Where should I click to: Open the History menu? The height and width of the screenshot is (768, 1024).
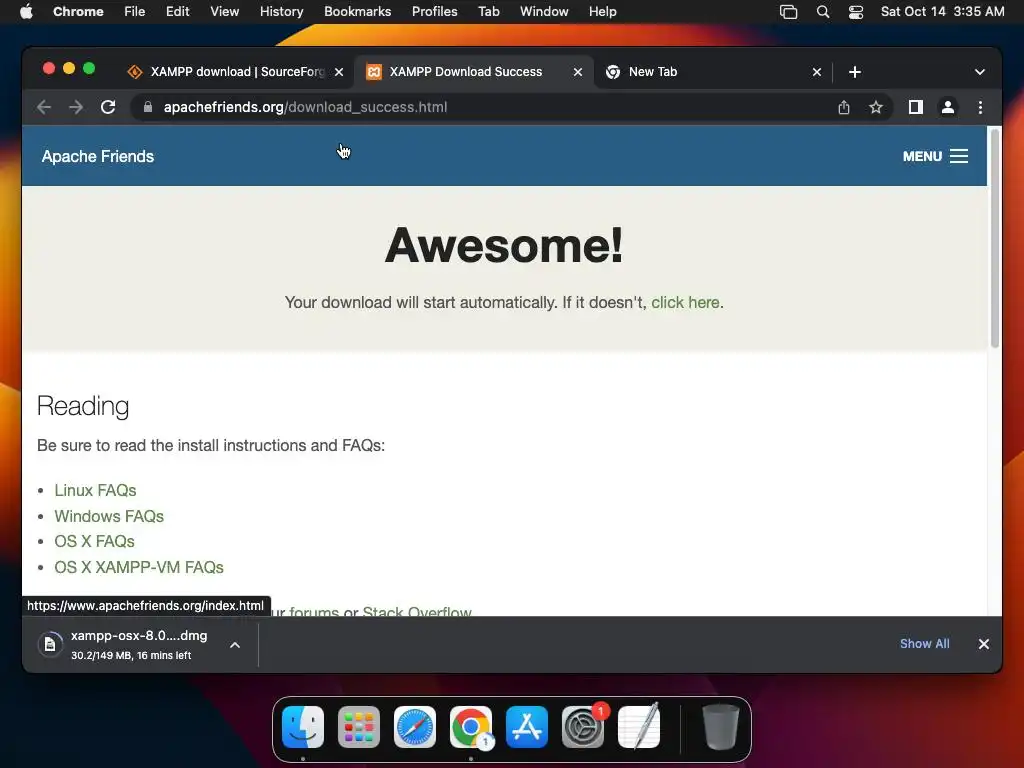tap(281, 12)
